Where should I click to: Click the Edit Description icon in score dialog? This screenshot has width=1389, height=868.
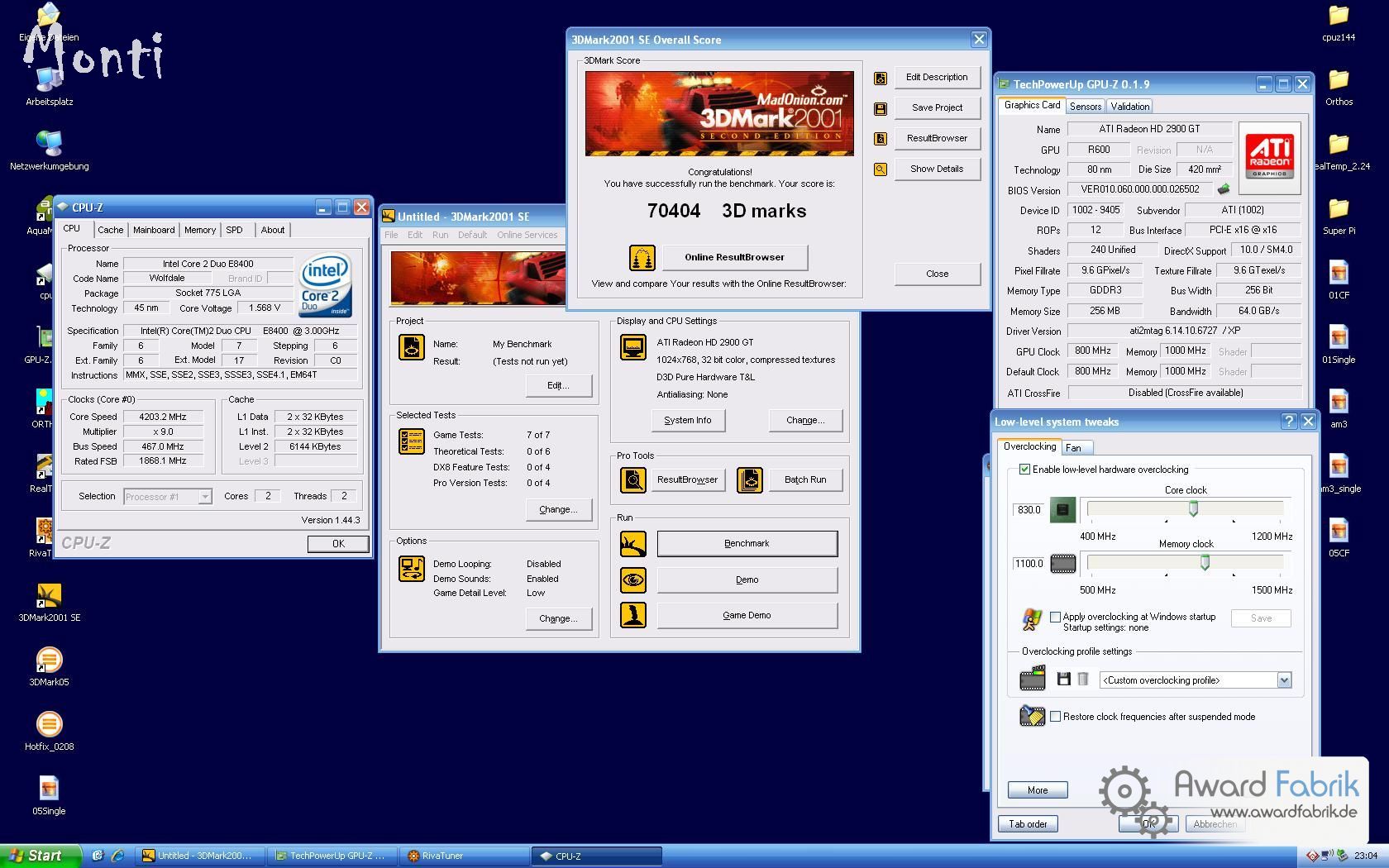tap(881, 78)
